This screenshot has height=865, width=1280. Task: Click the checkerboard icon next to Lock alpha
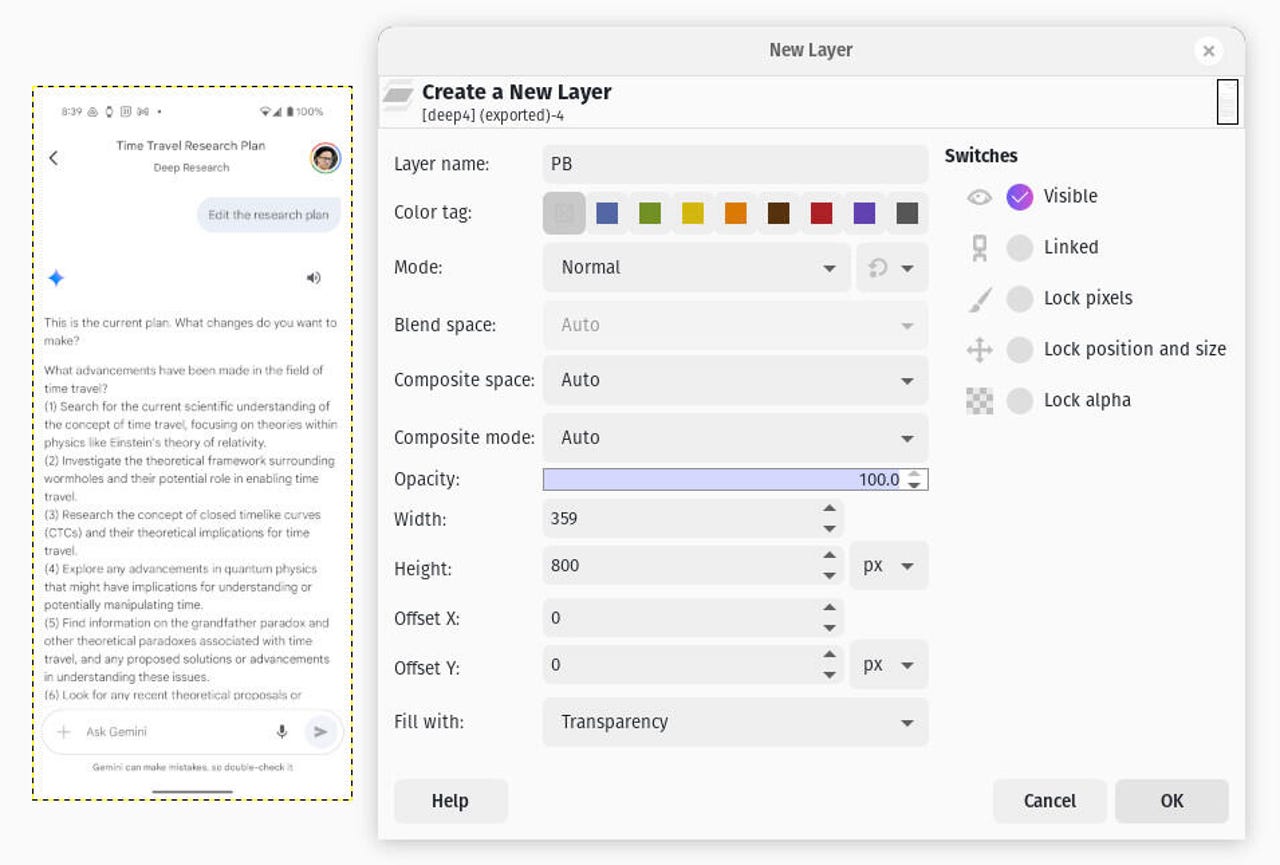pos(980,401)
